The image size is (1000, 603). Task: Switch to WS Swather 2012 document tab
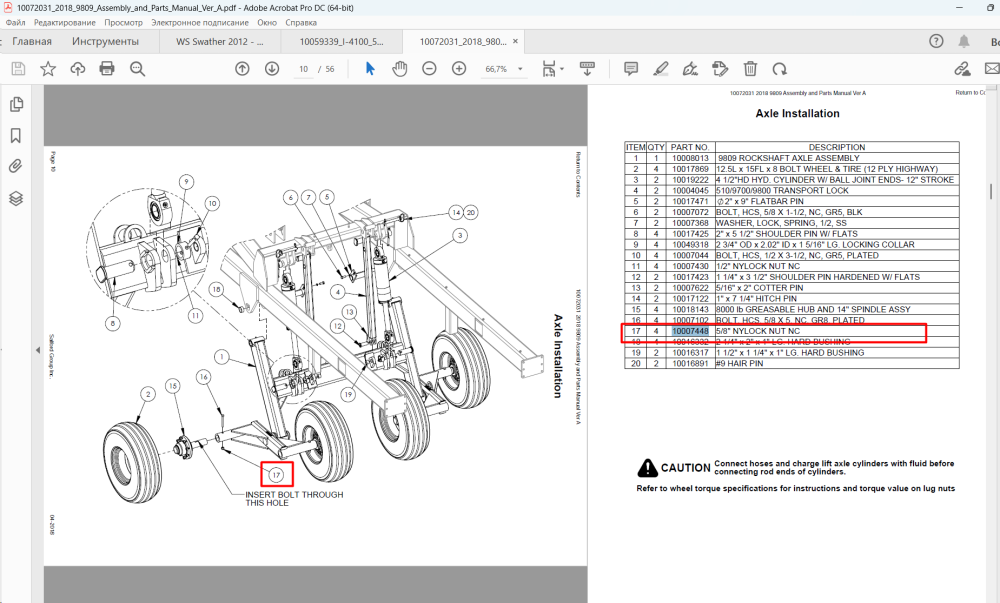219,41
